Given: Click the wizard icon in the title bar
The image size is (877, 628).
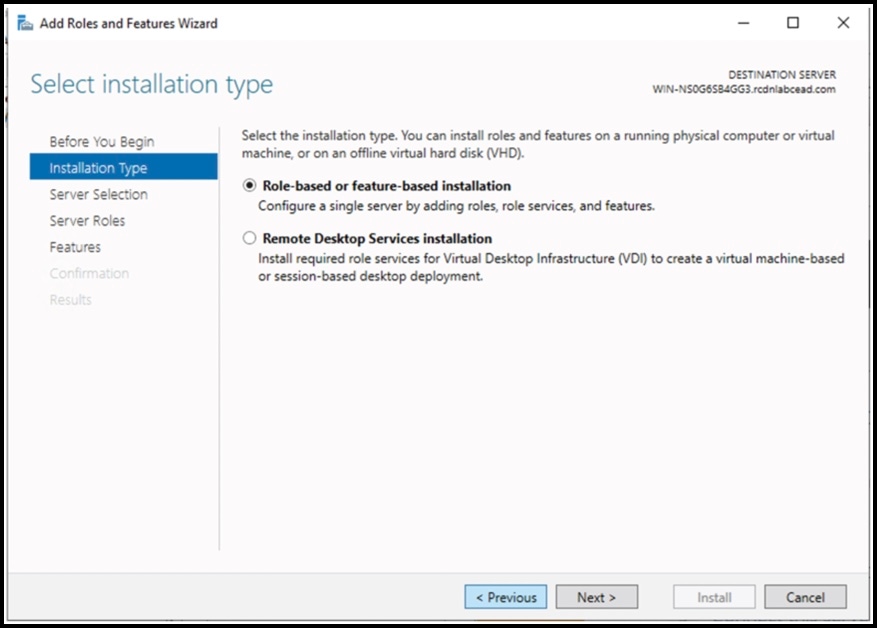Looking at the screenshot, I should pyautogui.click(x=25, y=22).
